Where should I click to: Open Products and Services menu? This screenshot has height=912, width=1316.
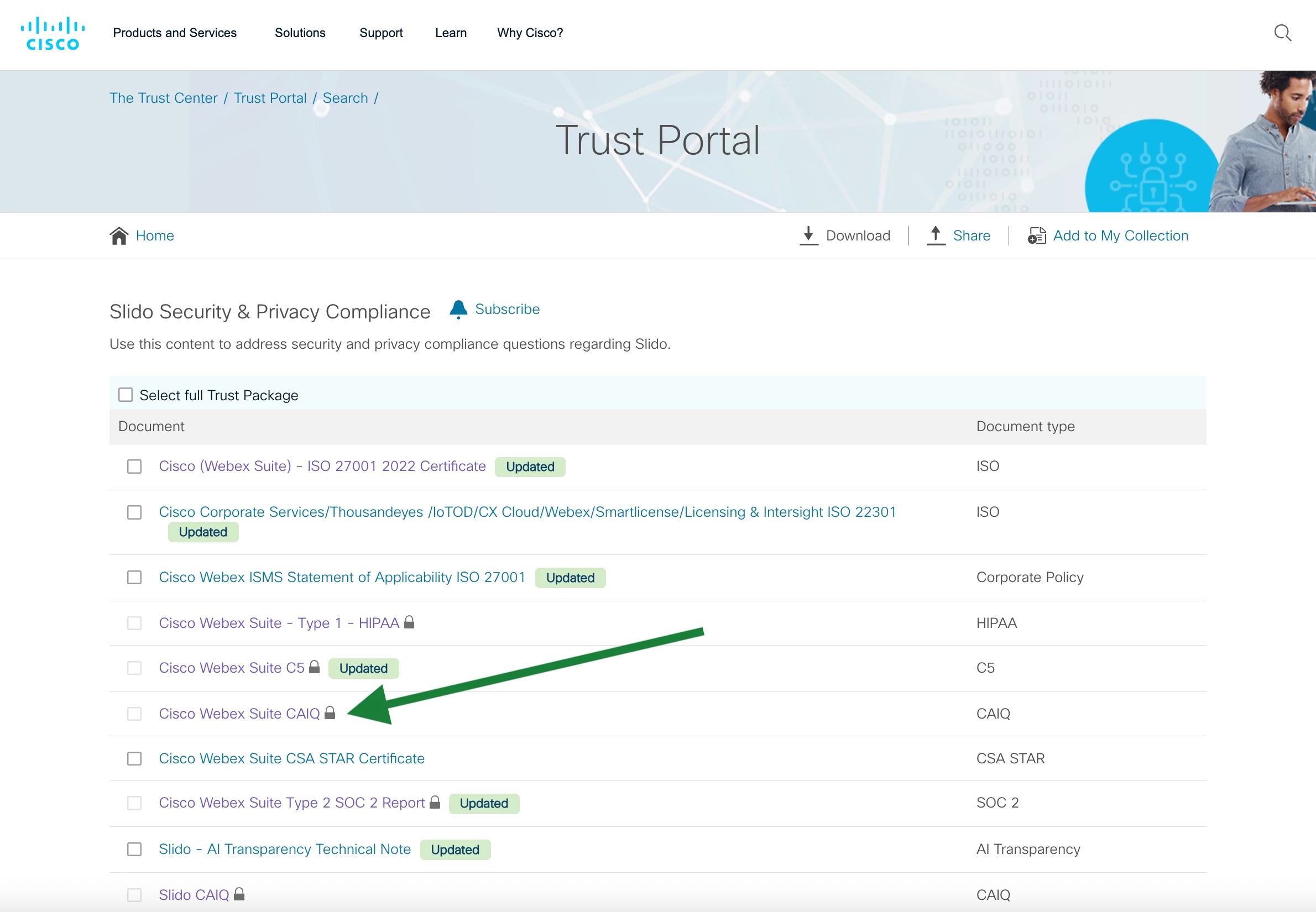pyautogui.click(x=174, y=33)
